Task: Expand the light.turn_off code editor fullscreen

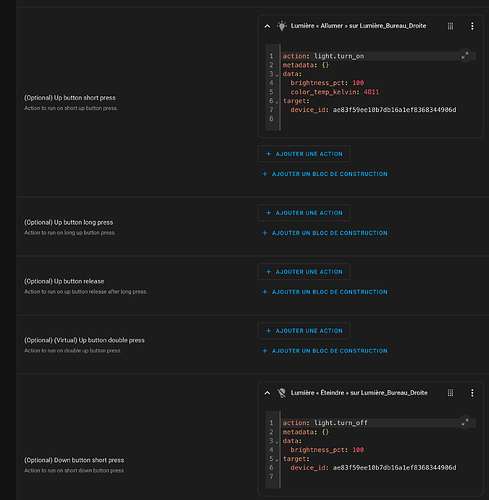Action: (x=465, y=422)
